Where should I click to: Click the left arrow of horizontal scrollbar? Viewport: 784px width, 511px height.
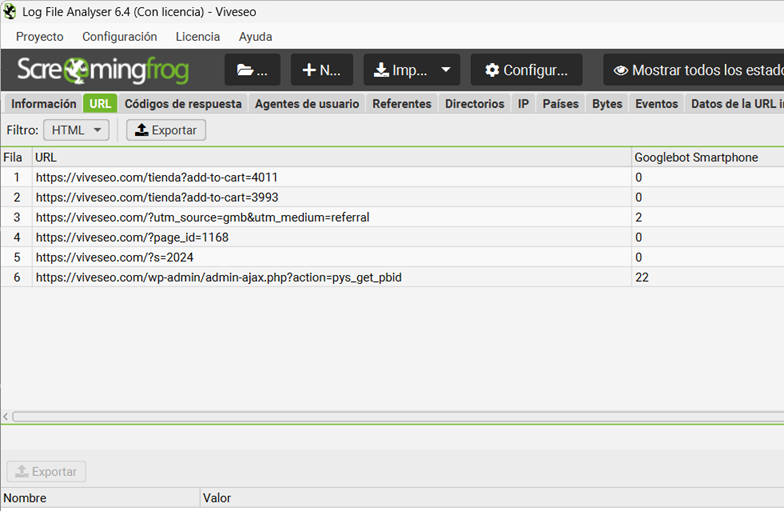pyautogui.click(x=6, y=416)
